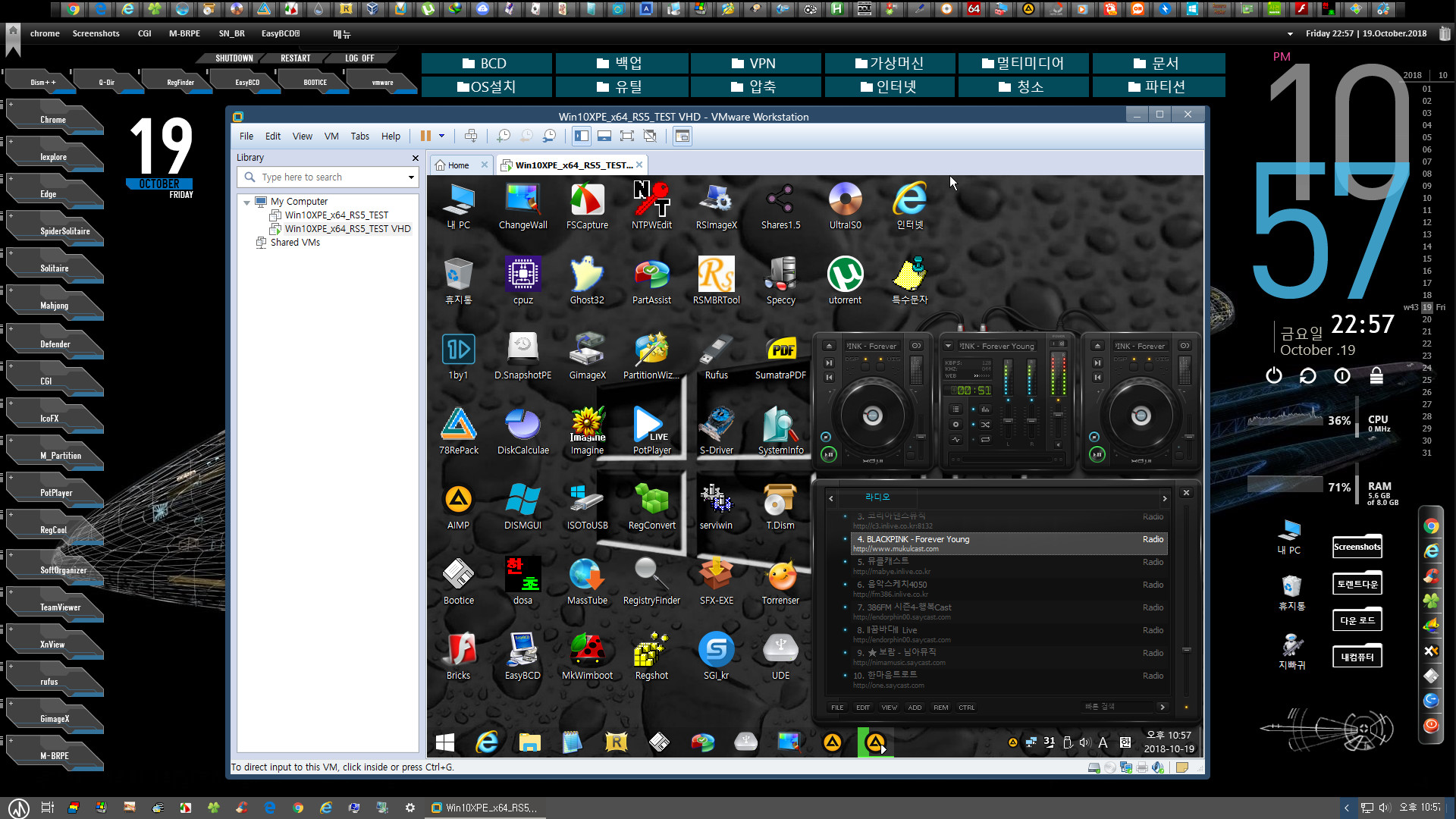Open RegConvert on the VM desktop
Screen dimensions: 1456x819
point(651,507)
